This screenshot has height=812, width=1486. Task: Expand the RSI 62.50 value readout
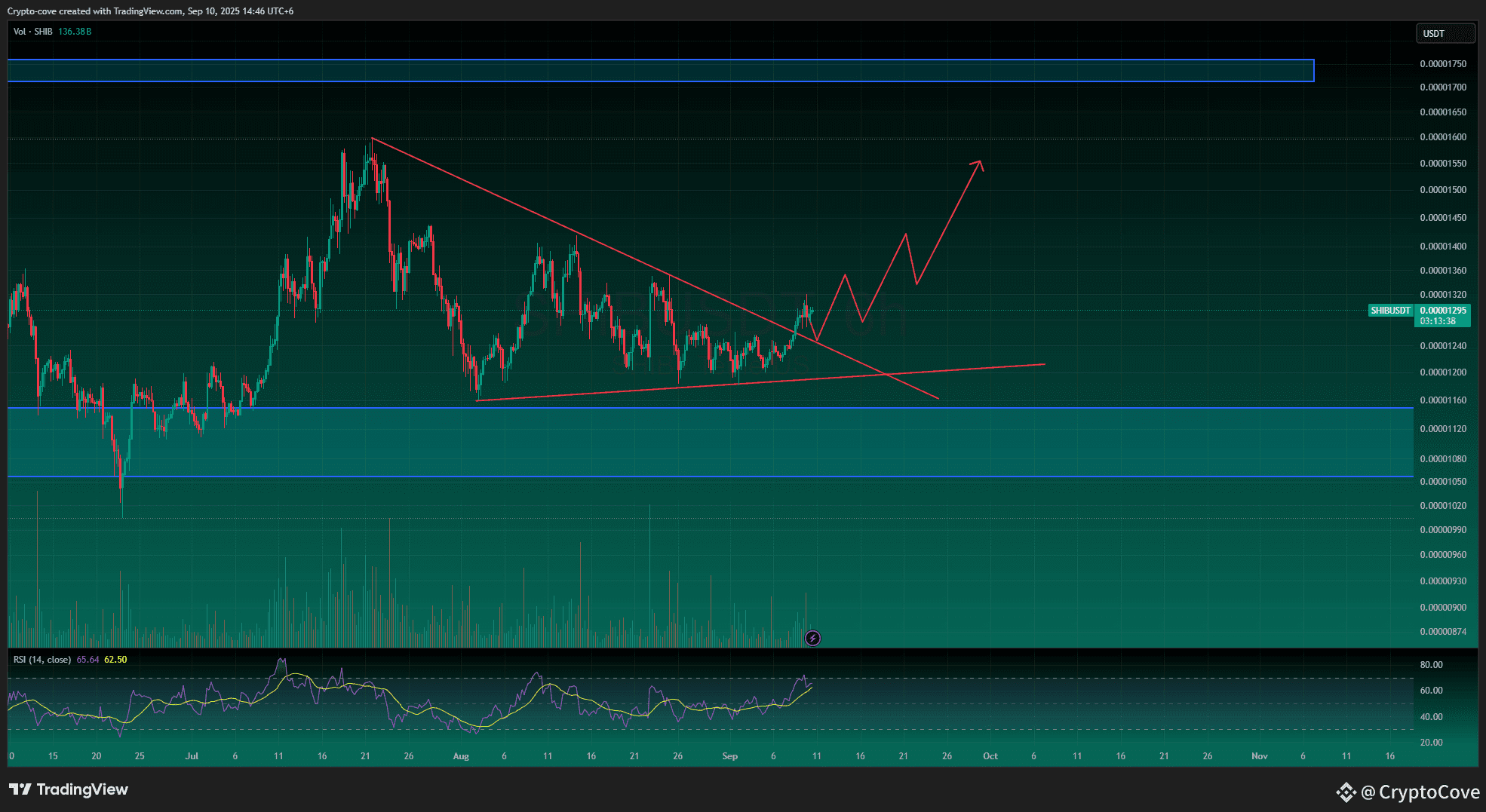(x=115, y=658)
